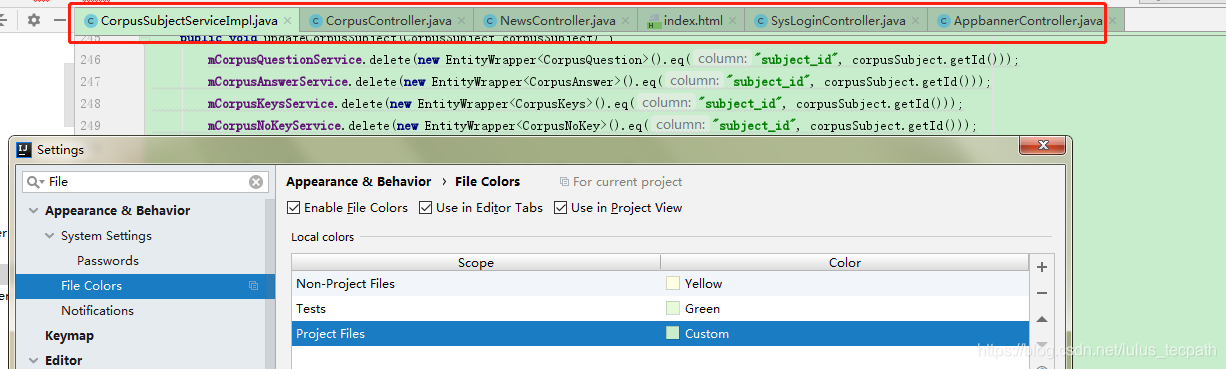Select Passwords in settings tree
Image resolution: width=1226 pixels, height=369 pixels.
108,261
